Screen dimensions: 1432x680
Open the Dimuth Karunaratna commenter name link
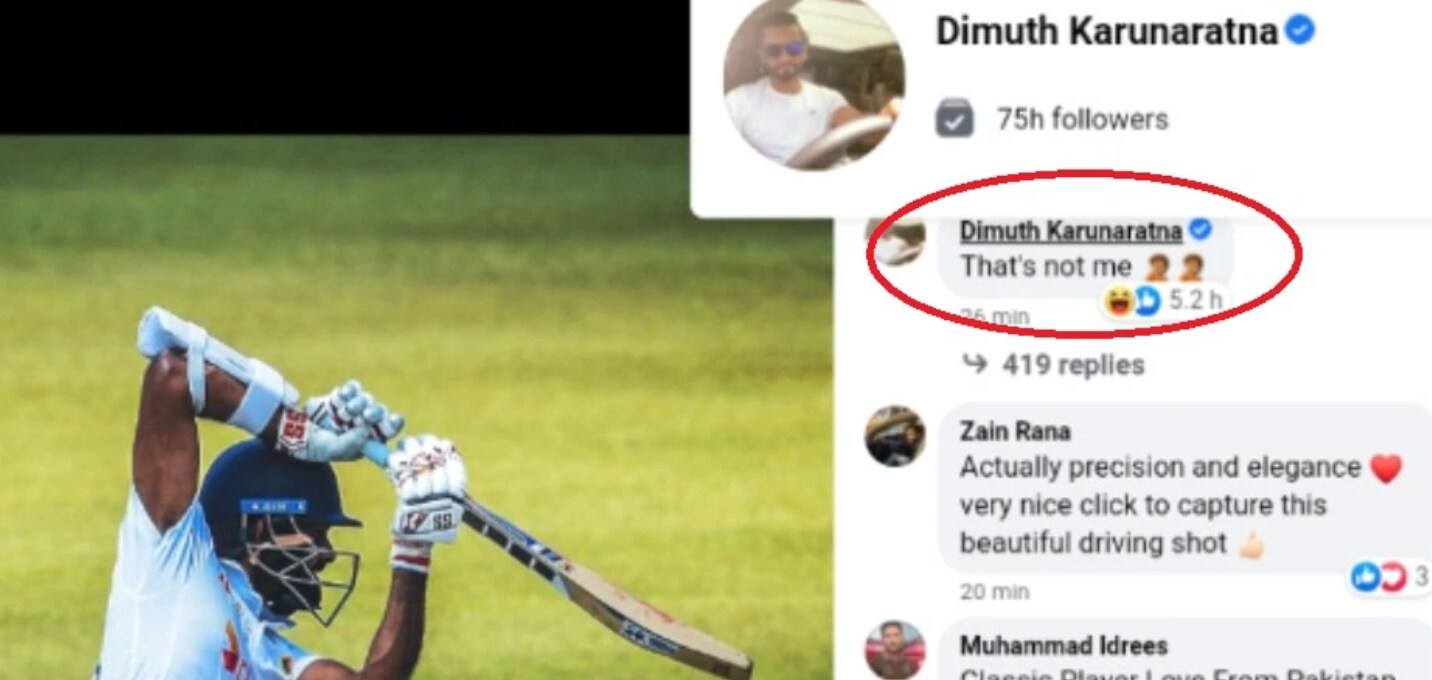coord(1071,232)
